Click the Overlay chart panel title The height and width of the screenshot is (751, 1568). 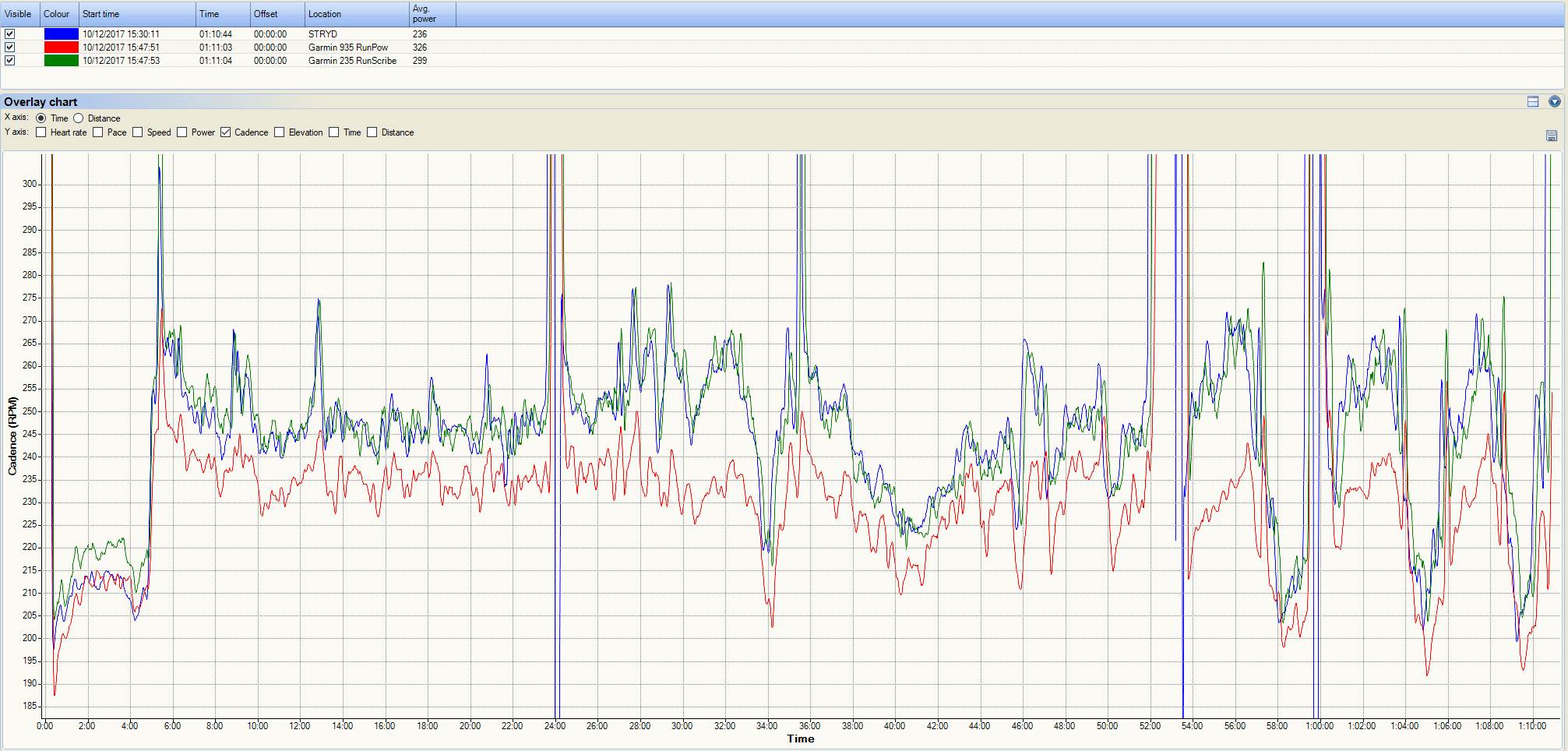41,102
